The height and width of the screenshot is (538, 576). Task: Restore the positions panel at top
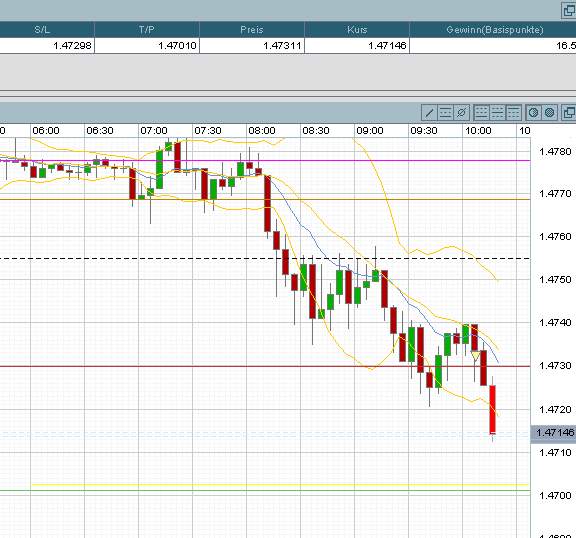coord(569,10)
